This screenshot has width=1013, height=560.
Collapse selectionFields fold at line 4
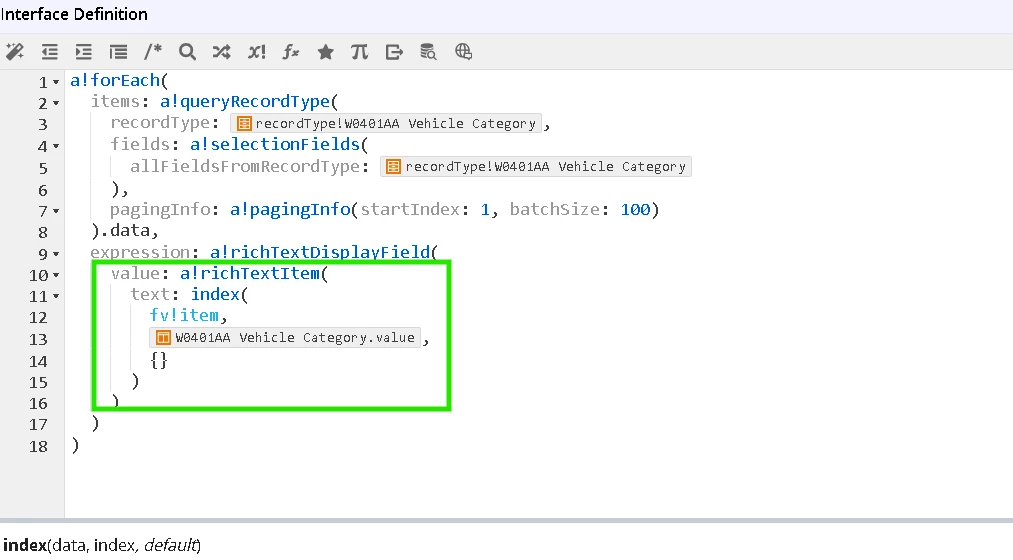(56, 146)
